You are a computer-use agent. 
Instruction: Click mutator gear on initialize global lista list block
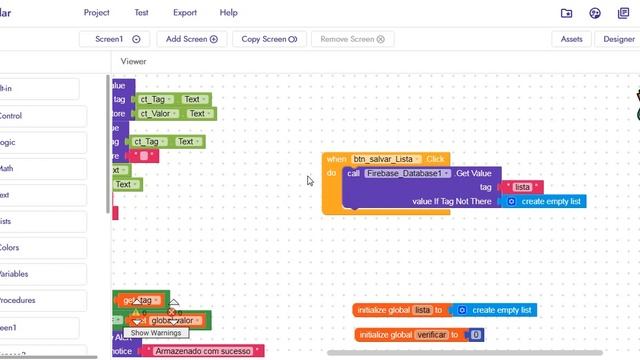[462, 310]
